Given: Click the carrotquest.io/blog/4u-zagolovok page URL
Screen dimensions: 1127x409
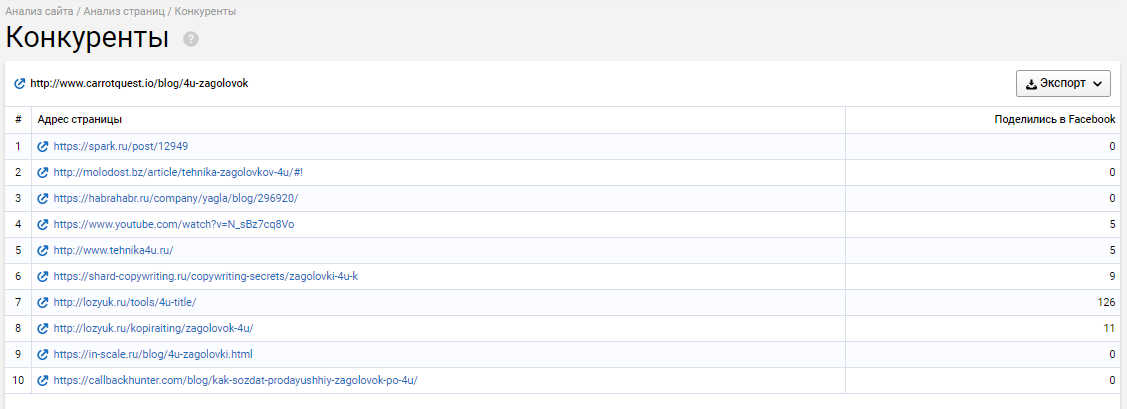Looking at the screenshot, I should 139,83.
